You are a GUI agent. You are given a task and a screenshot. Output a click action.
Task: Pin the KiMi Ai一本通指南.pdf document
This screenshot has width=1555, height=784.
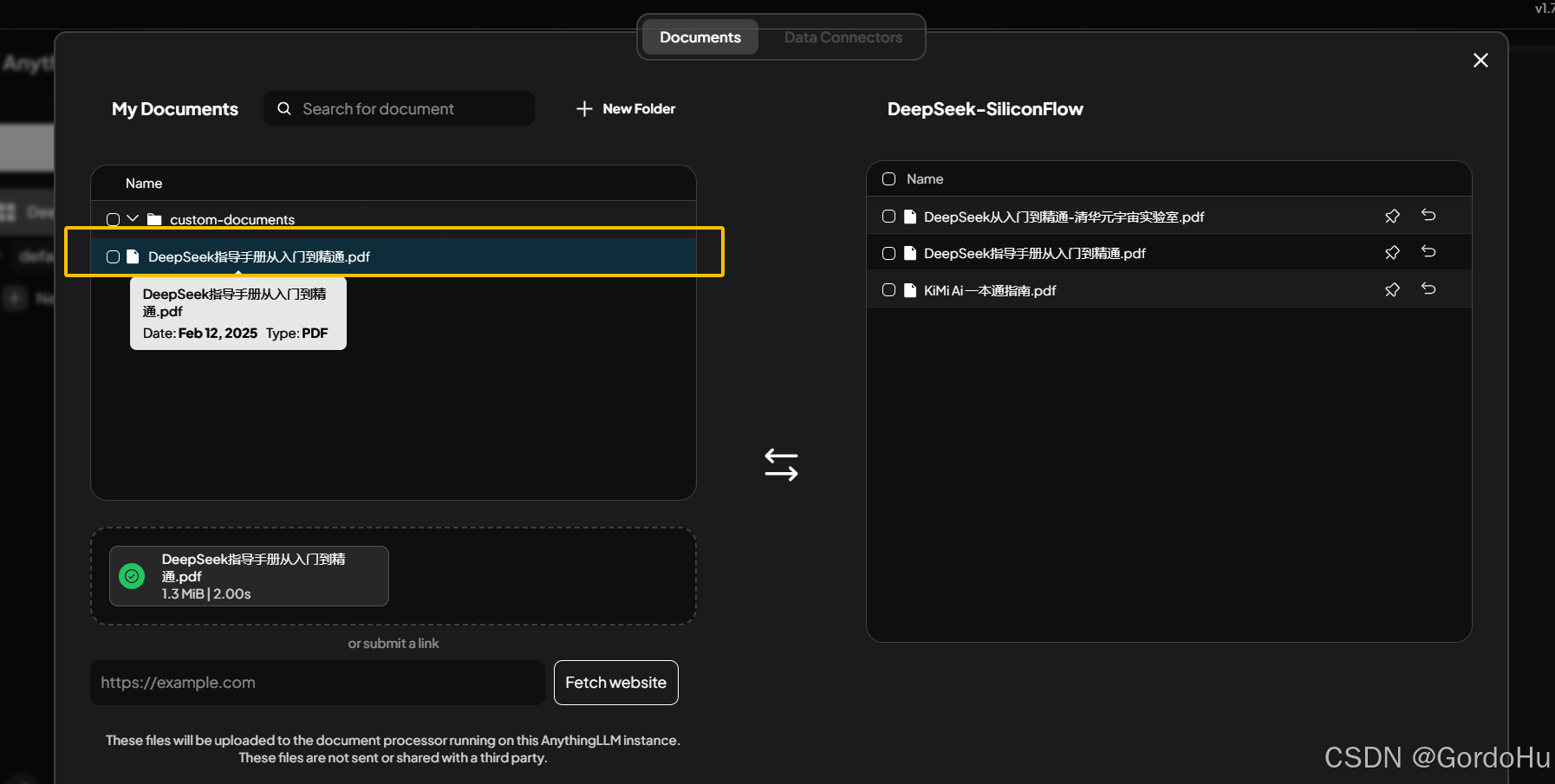[1392, 289]
